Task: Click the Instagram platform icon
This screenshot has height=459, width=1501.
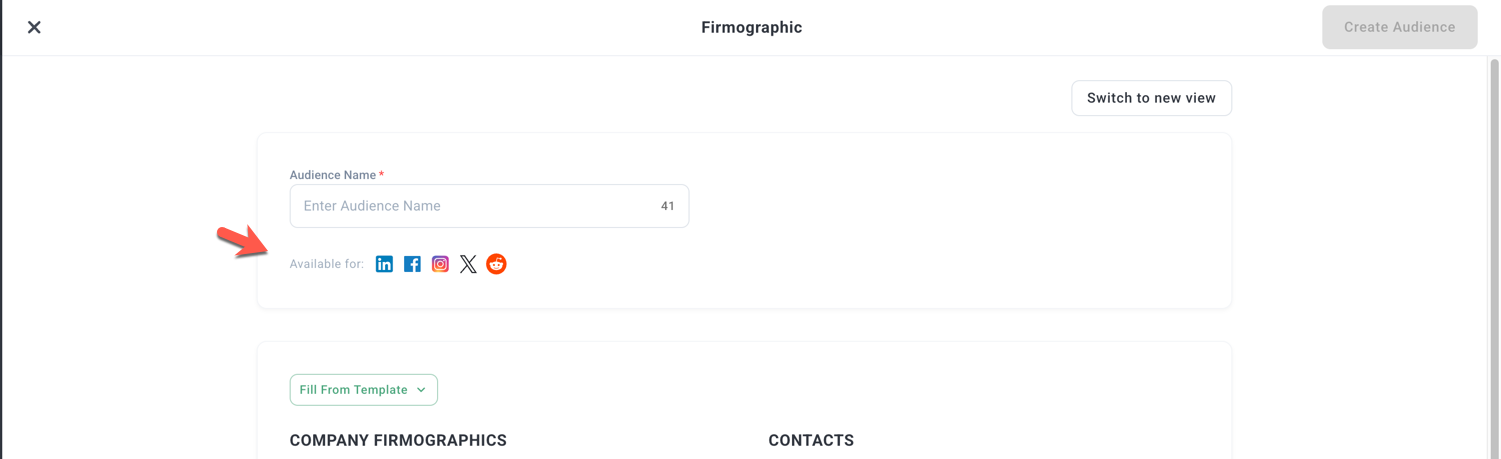Action: 440,264
